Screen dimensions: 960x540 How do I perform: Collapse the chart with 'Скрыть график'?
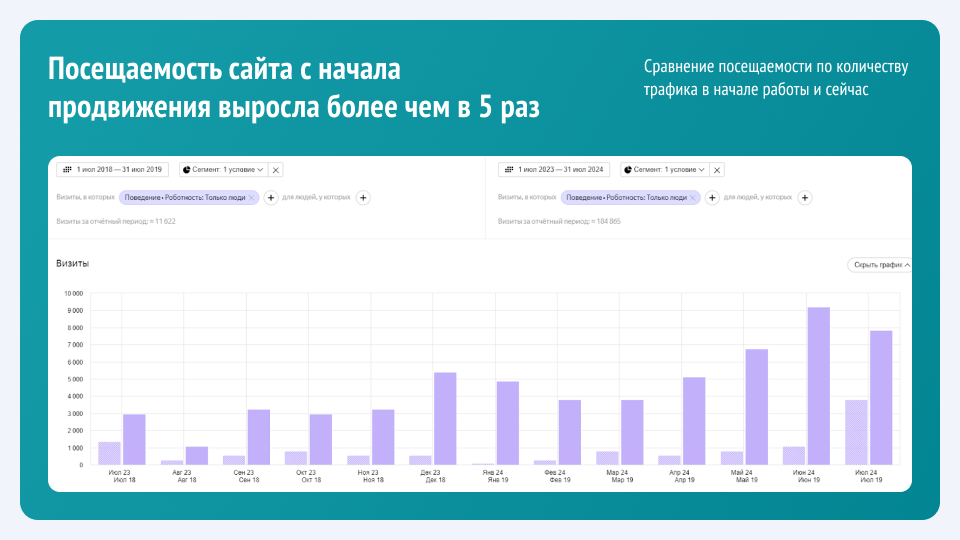[x=880, y=265]
